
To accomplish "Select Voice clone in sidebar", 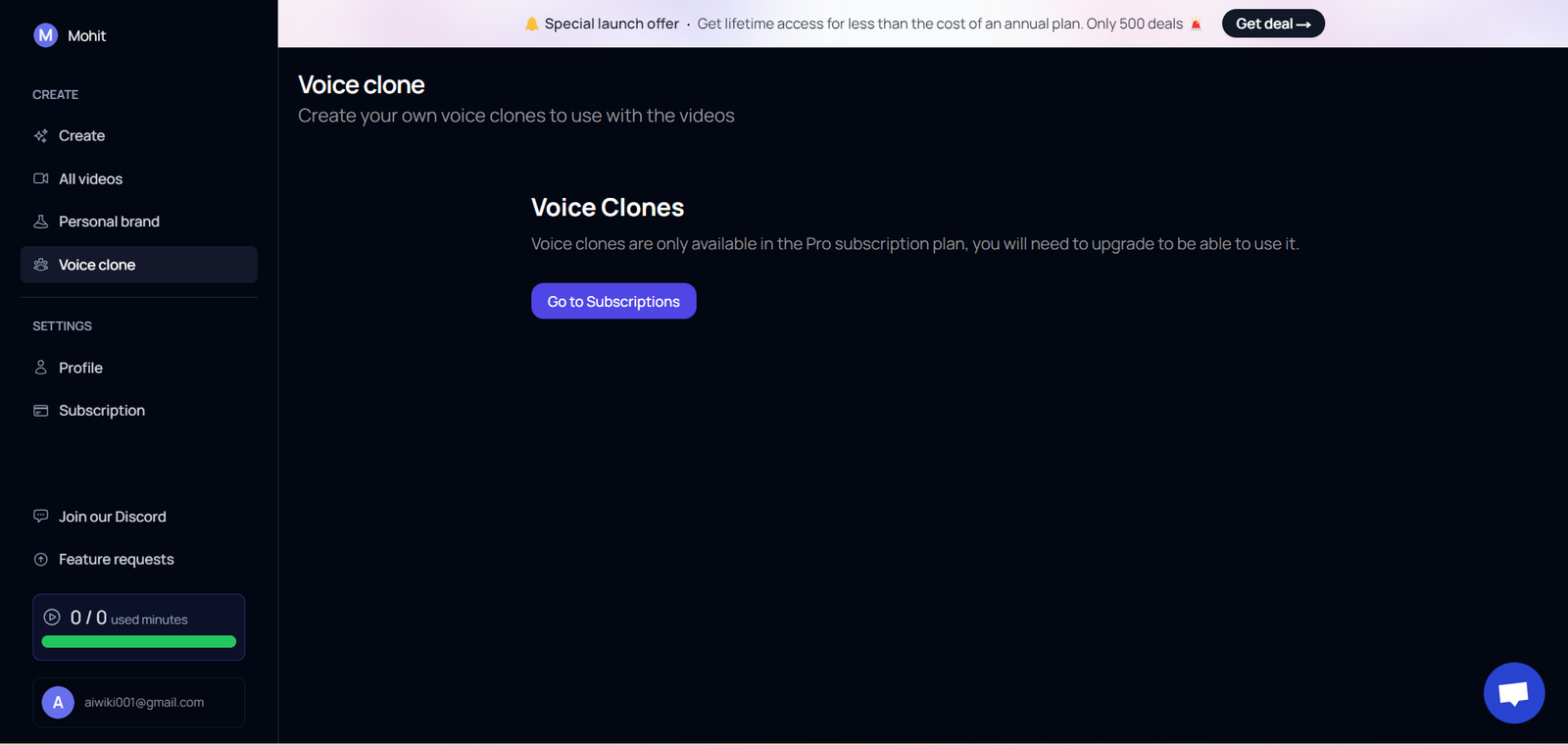I will pyautogui.click(x=139, y=265).
